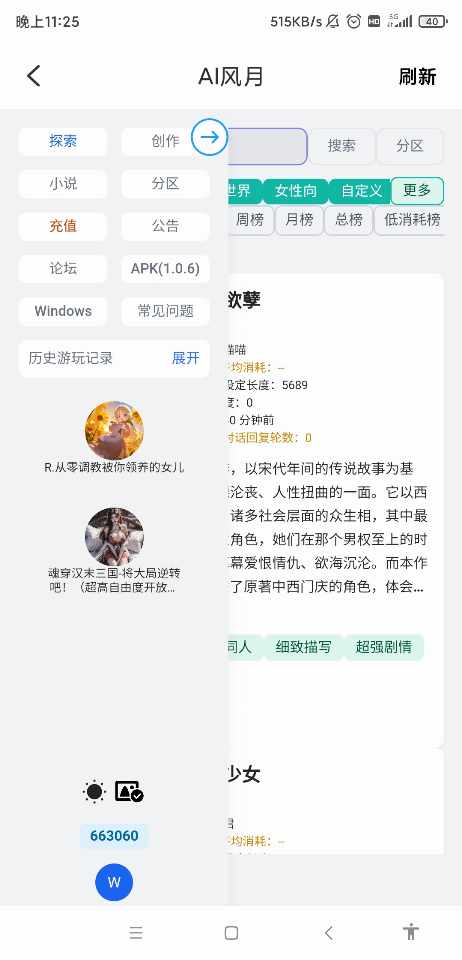Select the 探索 menu item
This screenshot has width=462, height=960.
point(63,141)
